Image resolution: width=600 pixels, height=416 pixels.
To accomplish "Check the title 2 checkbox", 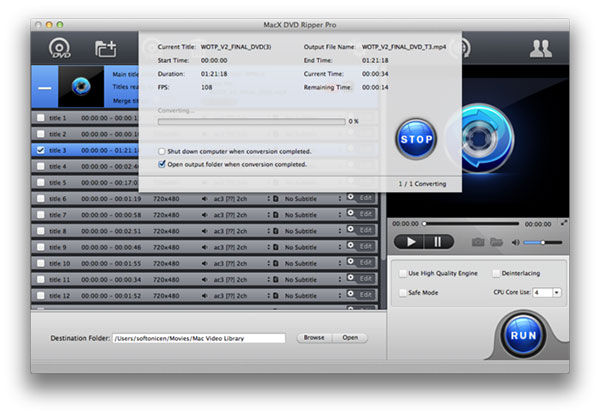I will click(x=41, y=134).
